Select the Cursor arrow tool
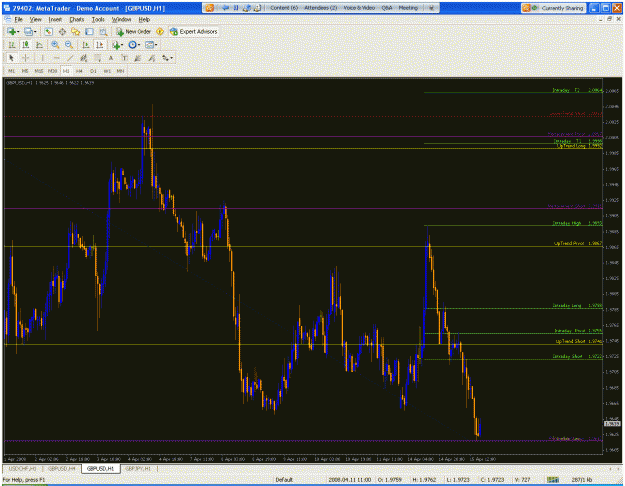Screen dimensions: 625x486 [12, 58]
